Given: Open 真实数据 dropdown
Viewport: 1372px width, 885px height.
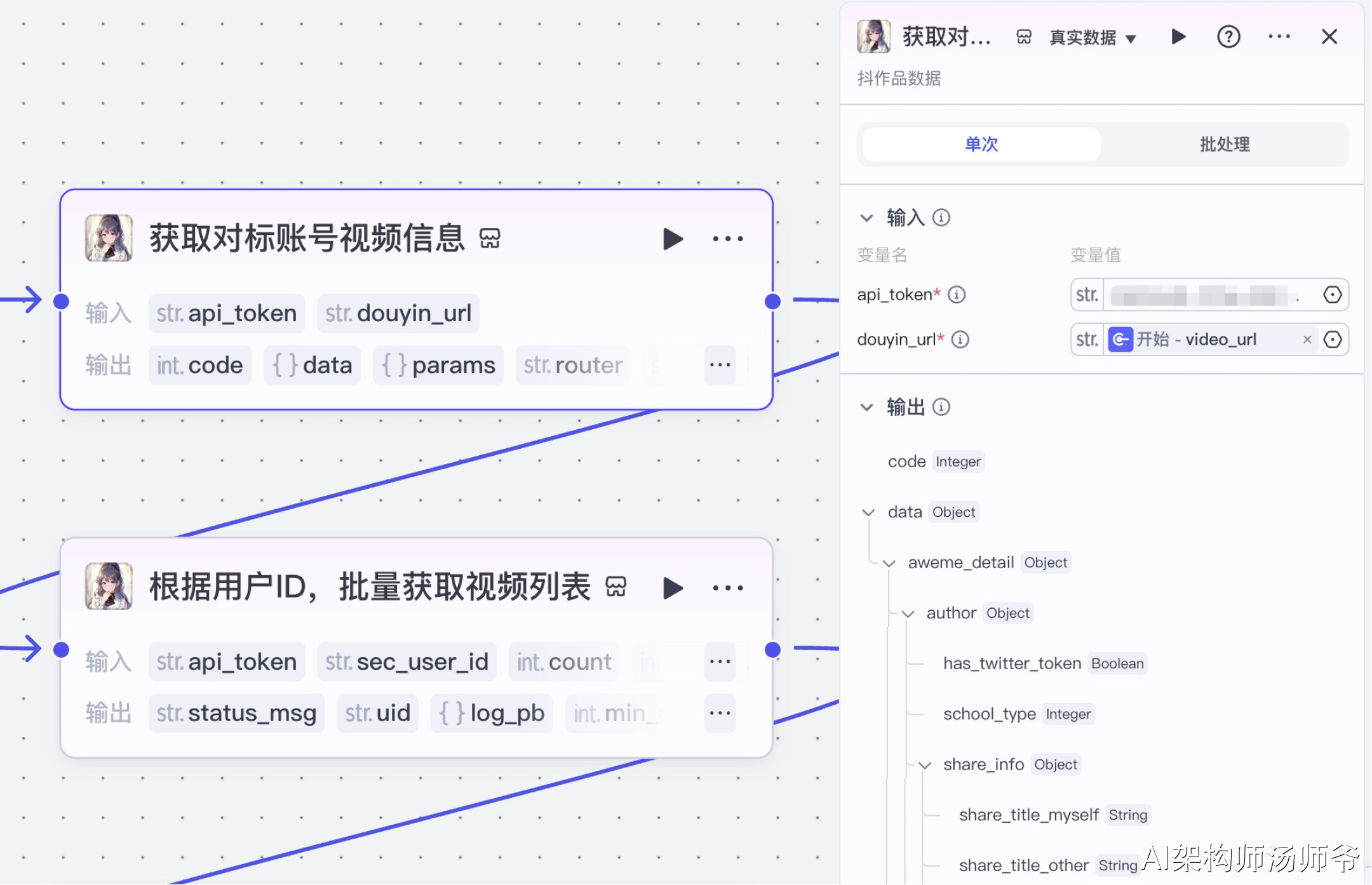Looking at the screenshot, I should click(1093, 38).
